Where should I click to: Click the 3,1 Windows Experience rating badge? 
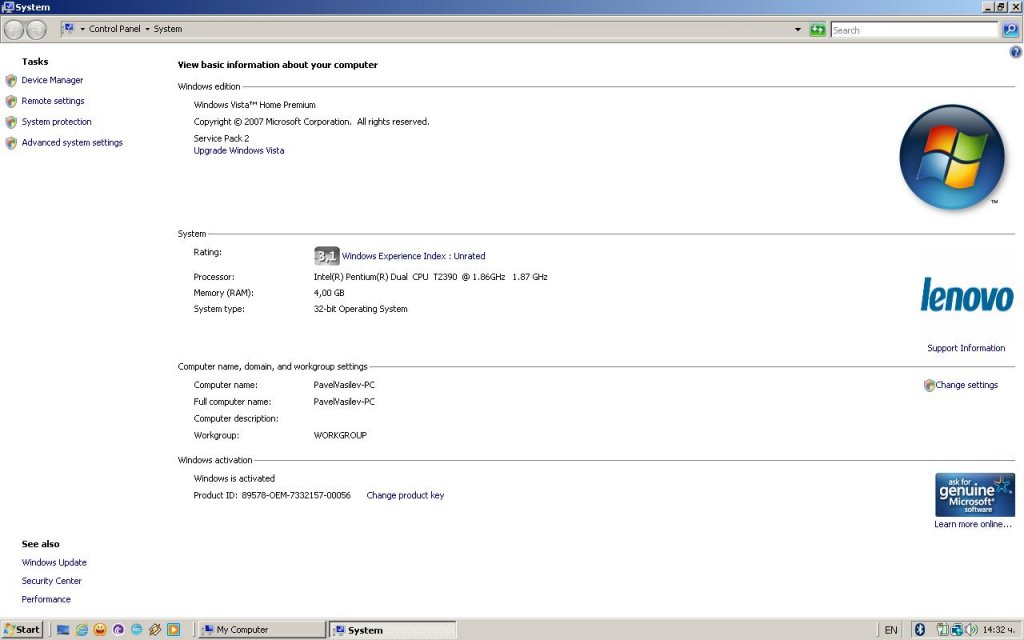pos(327,256)
